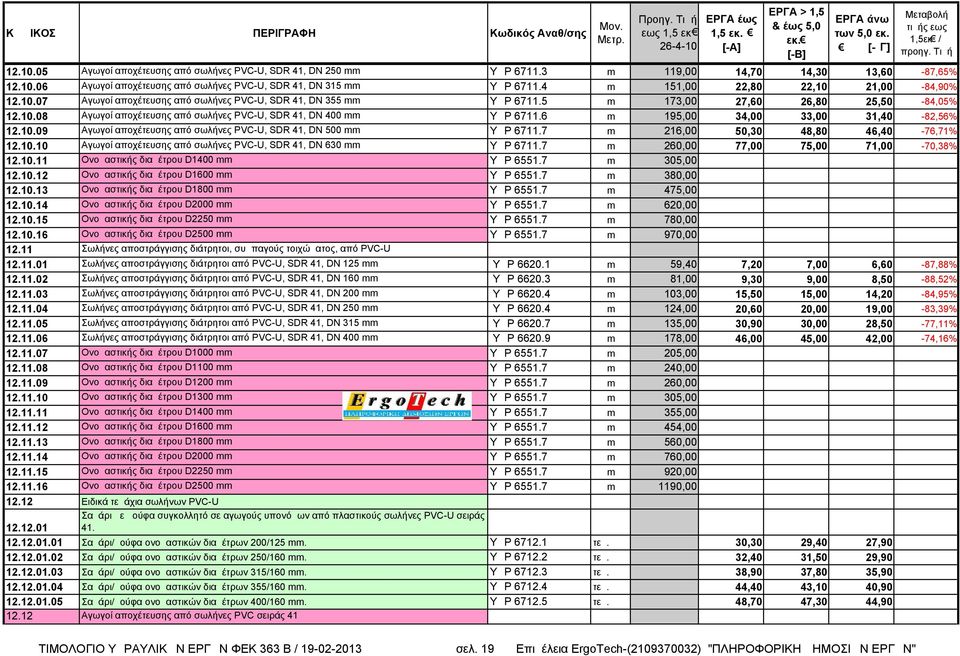Select value 71,00 in row 12.10.10
This screenshot has width=960, height=656.
pyautogui.click(x=879, y=146)
